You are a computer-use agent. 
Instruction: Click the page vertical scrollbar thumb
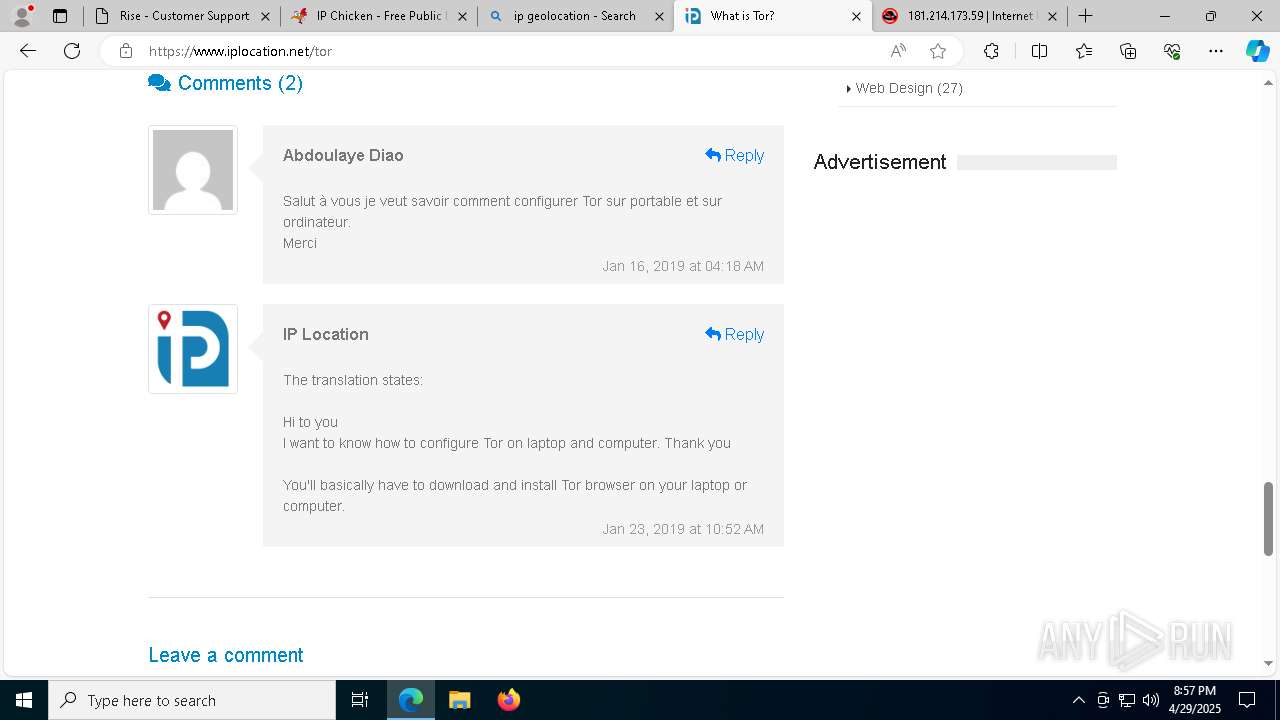[1268, 519]
